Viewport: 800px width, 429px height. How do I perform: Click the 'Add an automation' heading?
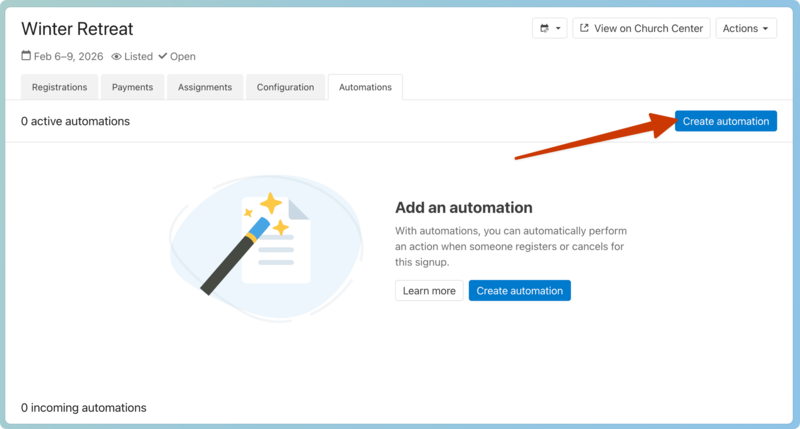click(x=464, y=208)
